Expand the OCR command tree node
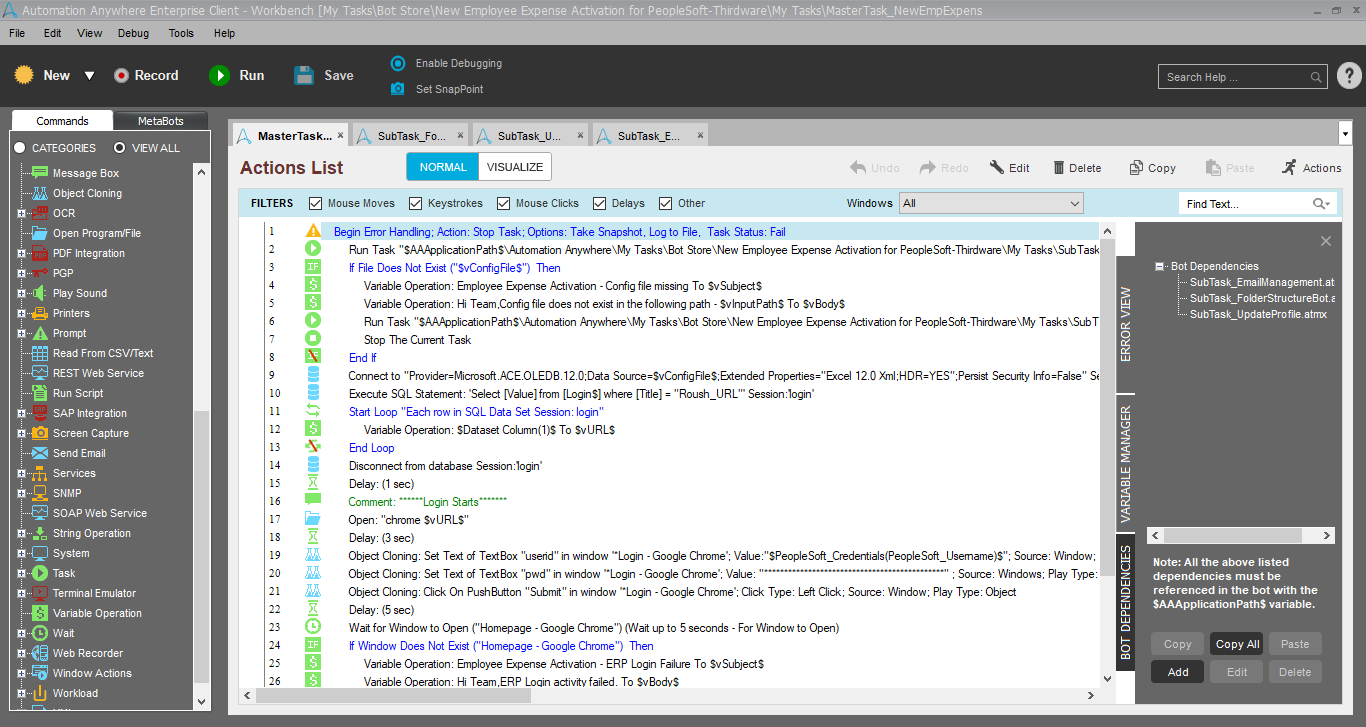 click(21, 213)
